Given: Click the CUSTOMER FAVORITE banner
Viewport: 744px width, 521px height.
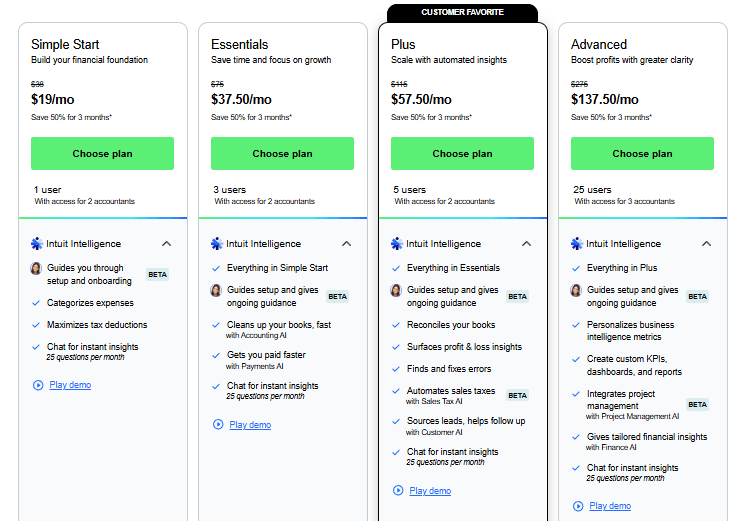Looking at the screenshot, I should tap(462, 12).
